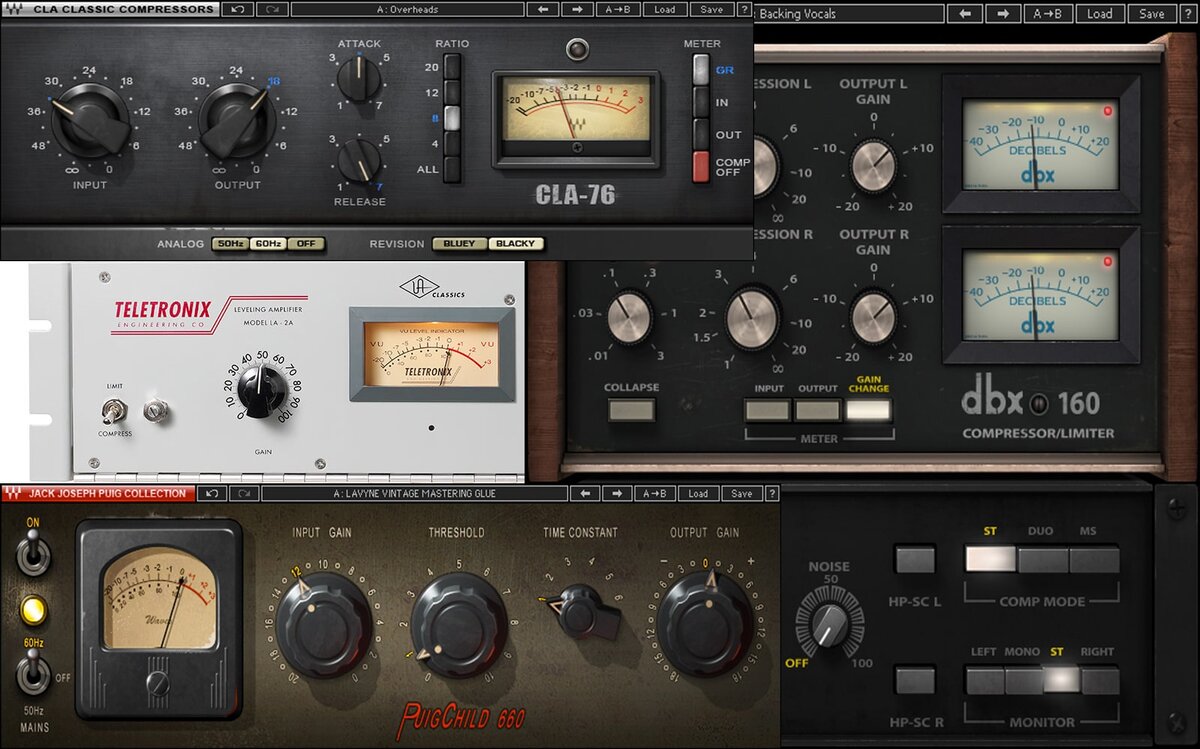Select RIGHT in MONITOR section

(x=1100, y=681)
